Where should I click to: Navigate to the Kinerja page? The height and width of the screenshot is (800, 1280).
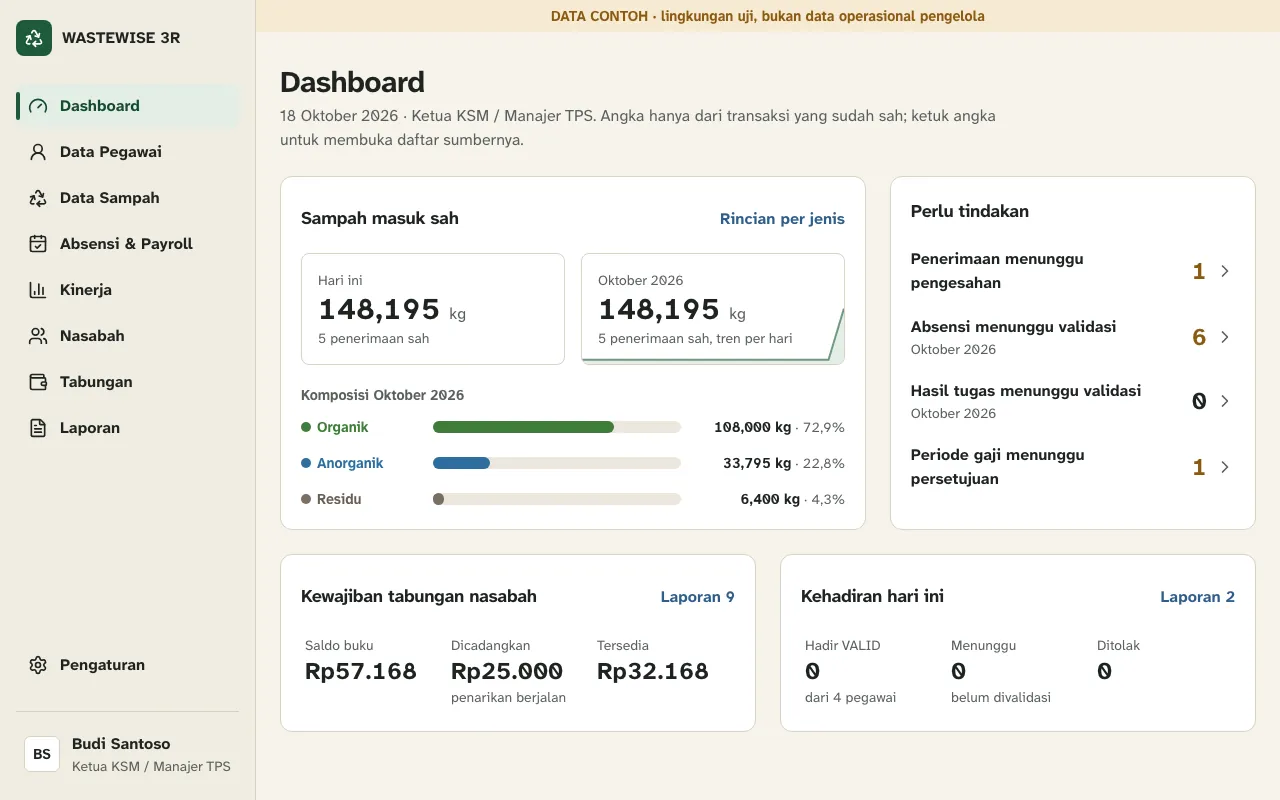tap(128, 290)
